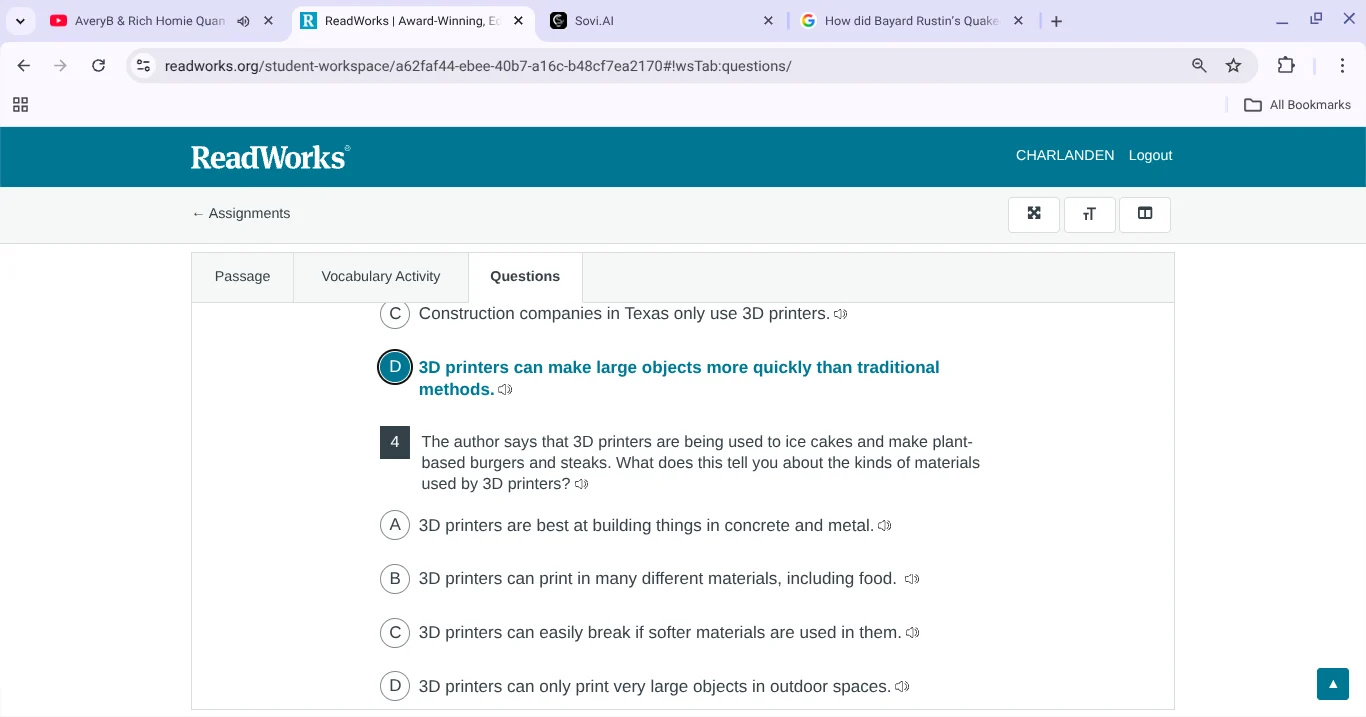This screenshot has width=1366, height=717.
Task: Select answer C about softer materials breaking
Action: tap(395, 632)
